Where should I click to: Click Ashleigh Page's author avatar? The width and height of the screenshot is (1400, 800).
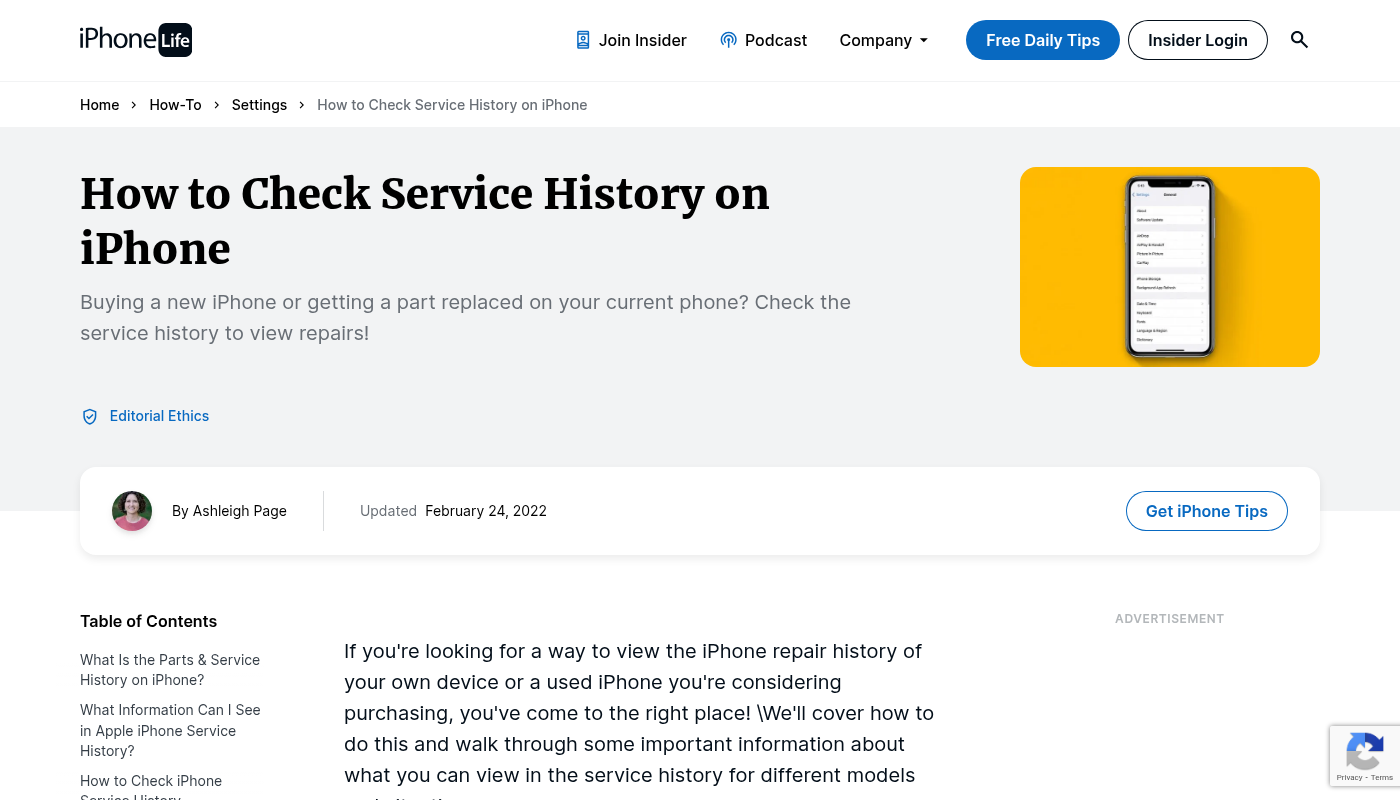(132, 511)
